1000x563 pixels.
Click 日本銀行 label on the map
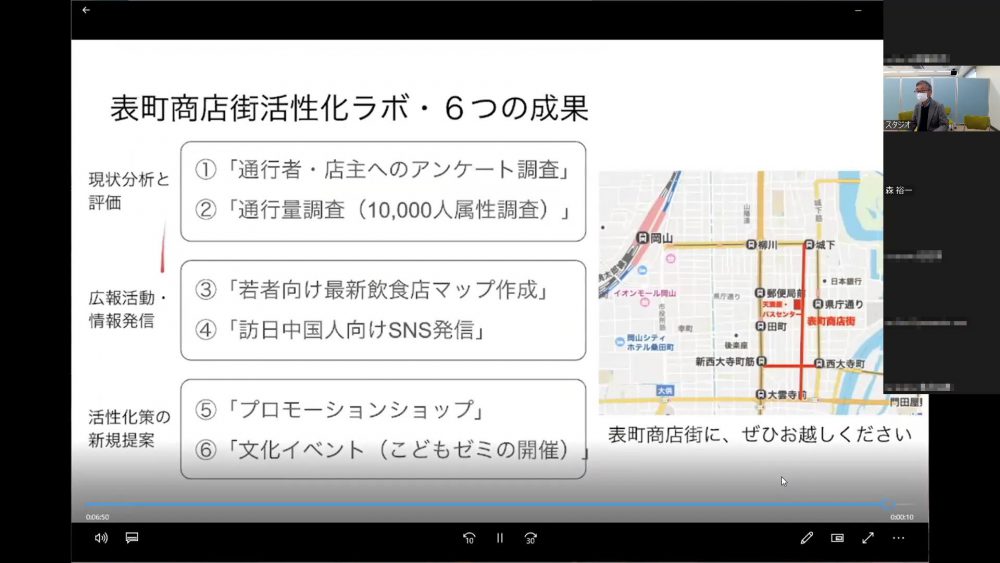846,281
